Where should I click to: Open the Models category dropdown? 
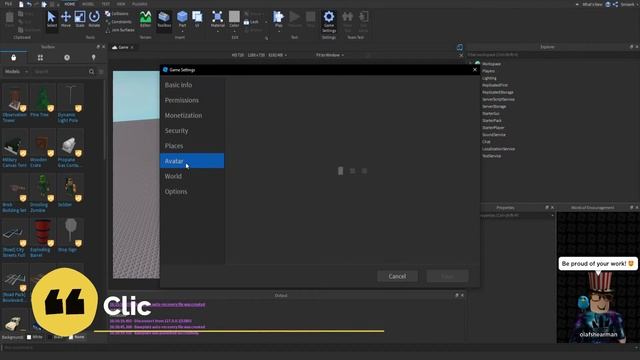point(16,71)
